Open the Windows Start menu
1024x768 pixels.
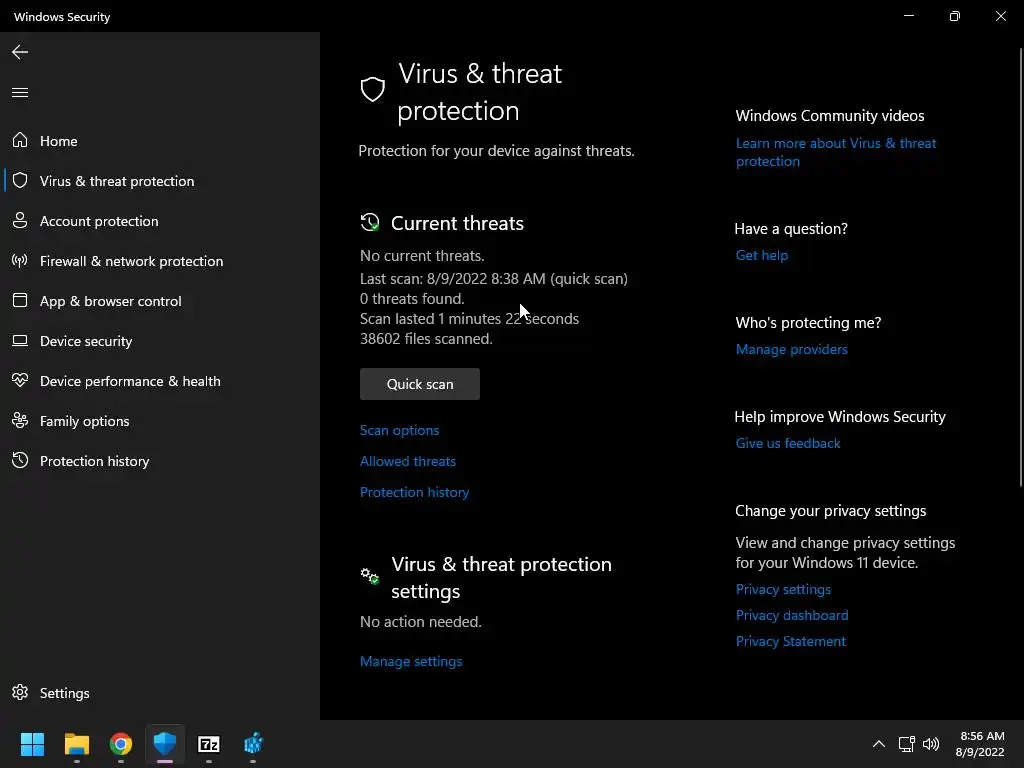pyautogui.click(x=33, y=744)
